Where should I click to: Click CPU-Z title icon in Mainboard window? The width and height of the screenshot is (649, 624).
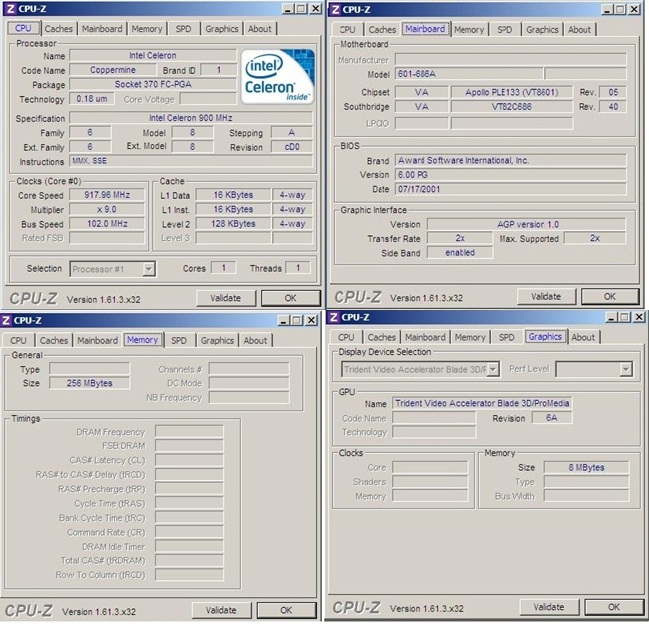click(x=335, y=9)
